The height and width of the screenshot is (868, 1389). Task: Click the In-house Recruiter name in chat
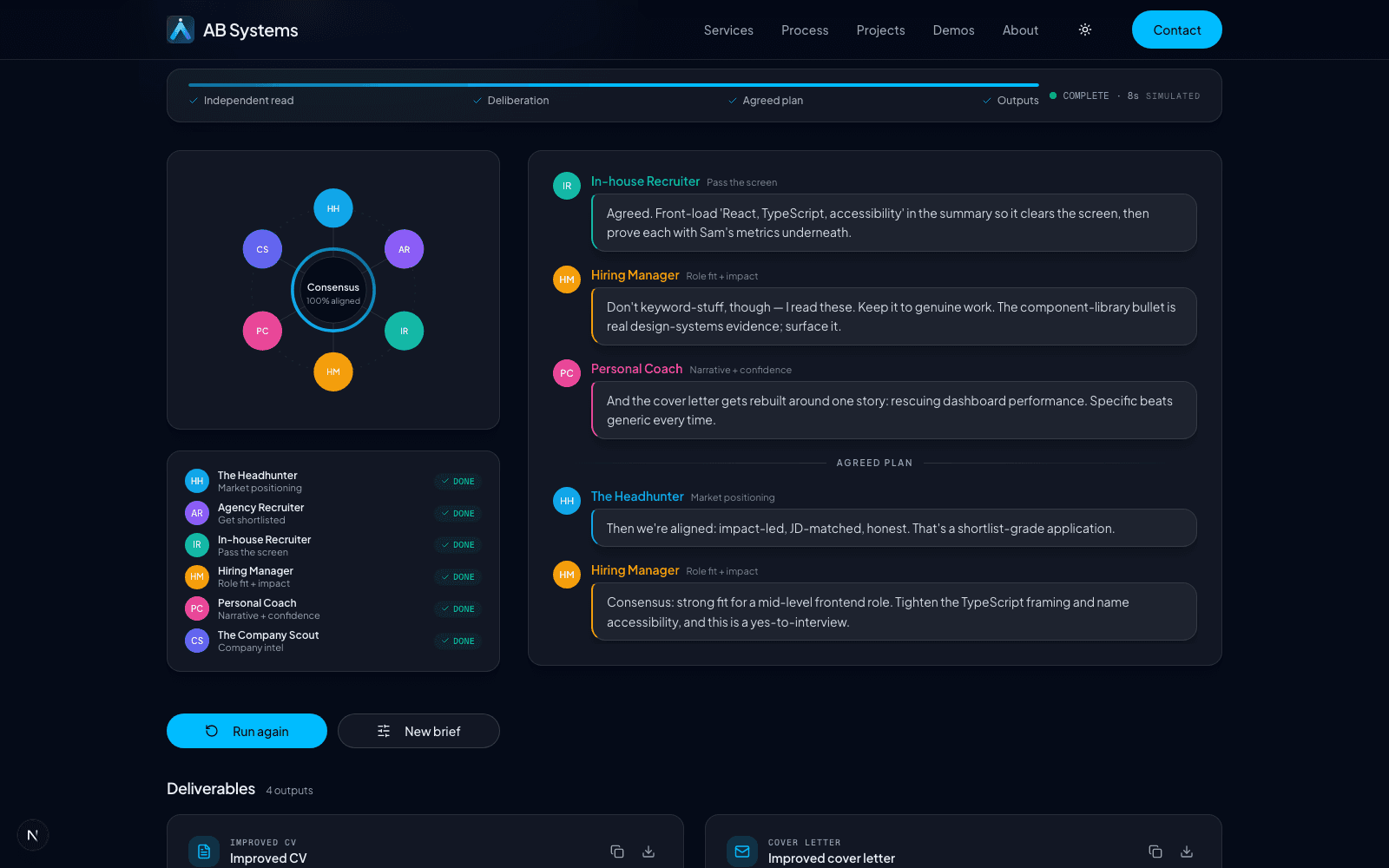click(x=645, y=181)
